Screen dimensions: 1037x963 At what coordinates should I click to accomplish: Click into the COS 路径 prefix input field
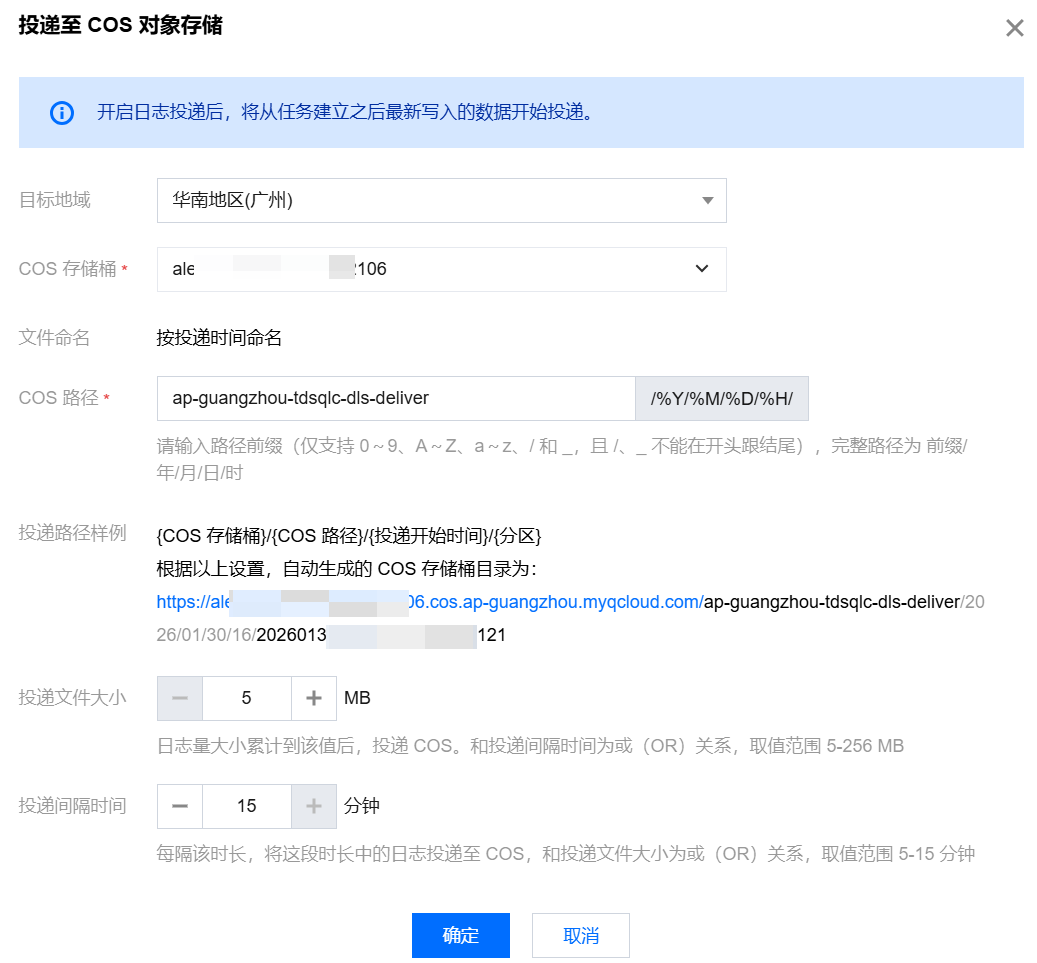[x=396, y=398]
